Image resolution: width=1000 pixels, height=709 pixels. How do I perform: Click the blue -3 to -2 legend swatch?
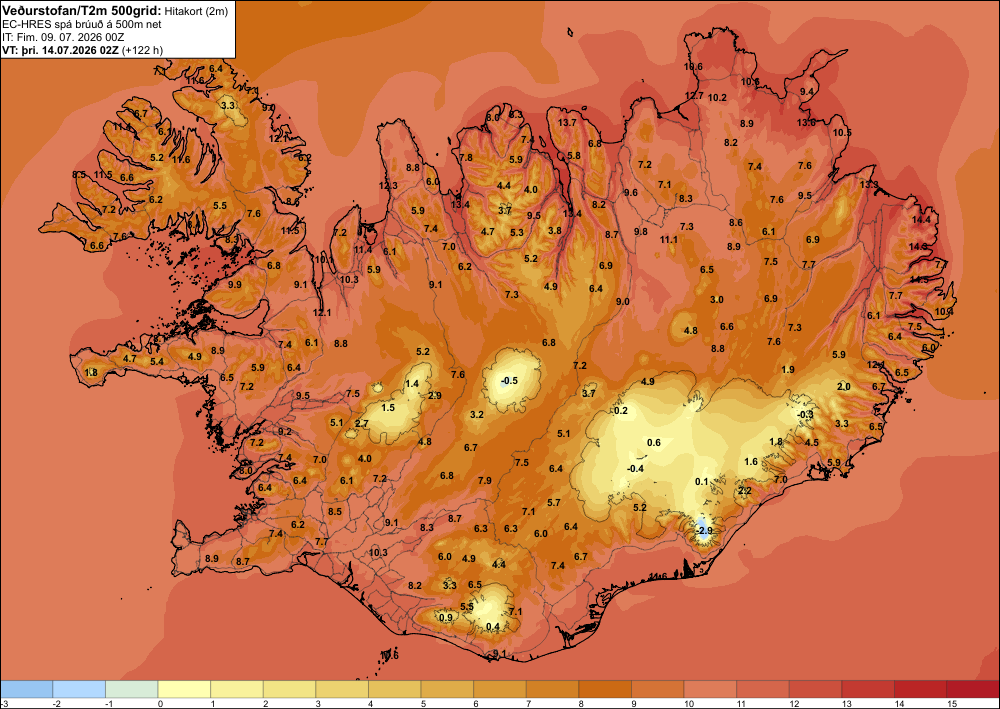27,689
